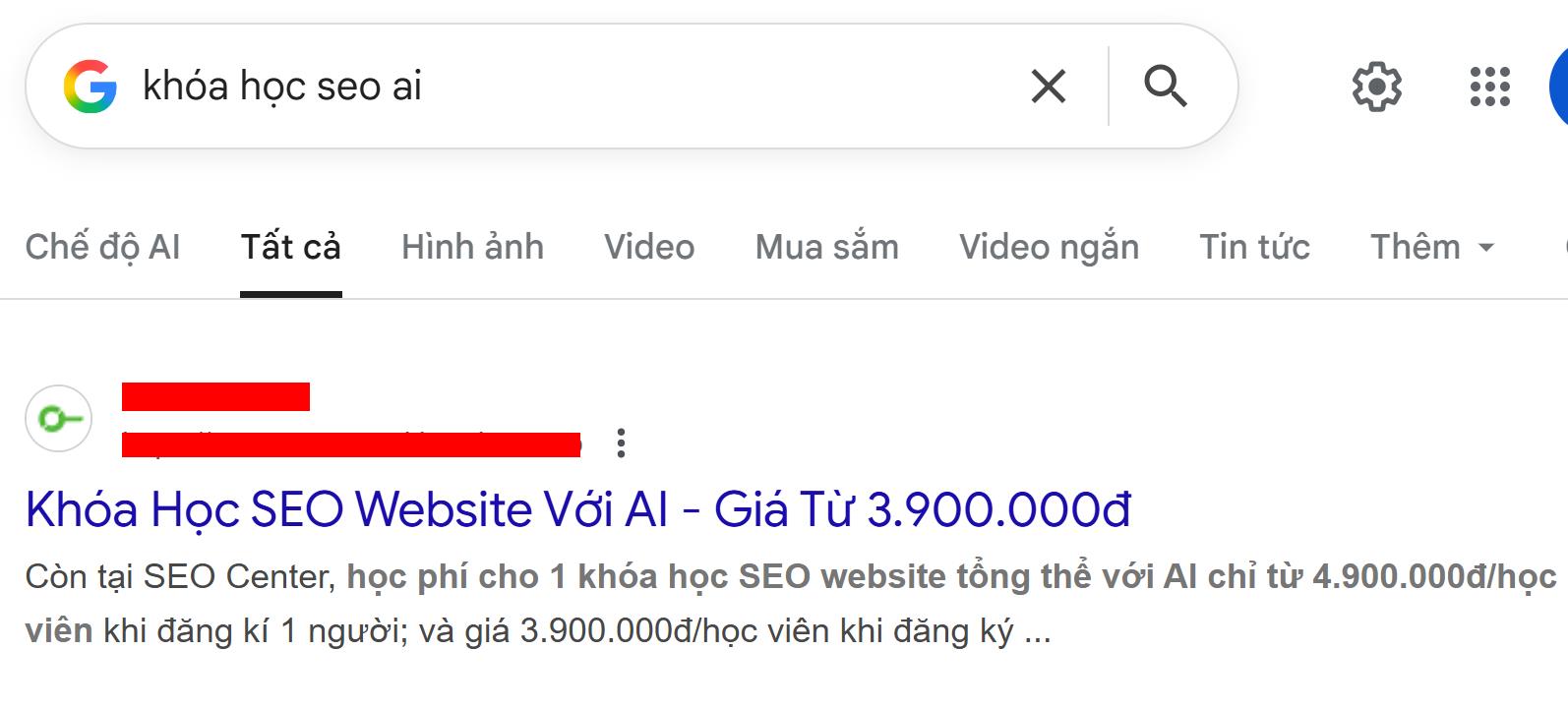Focus the search box with khóa học seo ai
This screenshot has width=1568, height=709.
click(x=571, y=87)
